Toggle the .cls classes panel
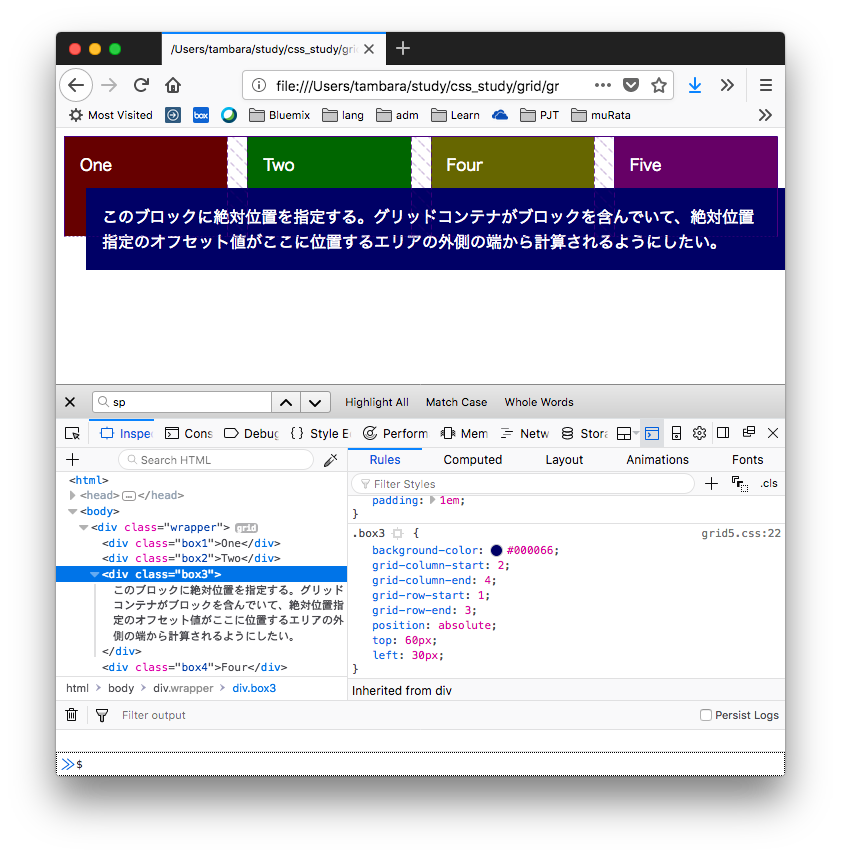841x856 pixels. pyautogui.click(x=768, y=484)
